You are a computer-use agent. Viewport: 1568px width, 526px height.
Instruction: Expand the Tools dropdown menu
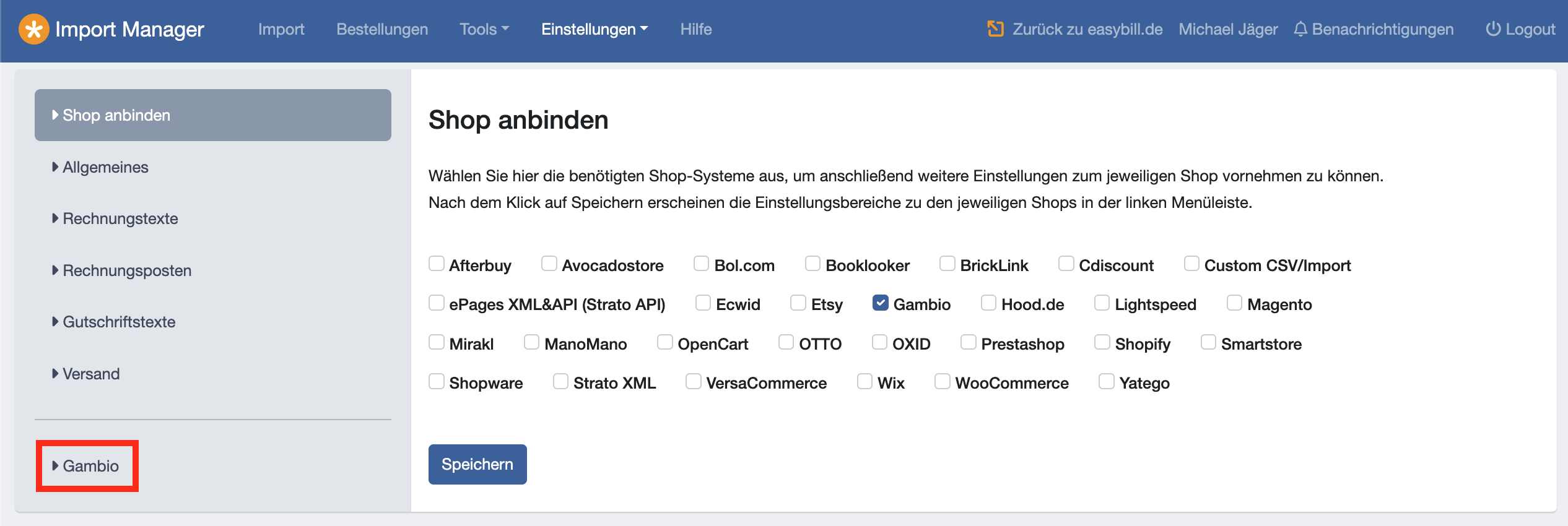click(484, 29)
